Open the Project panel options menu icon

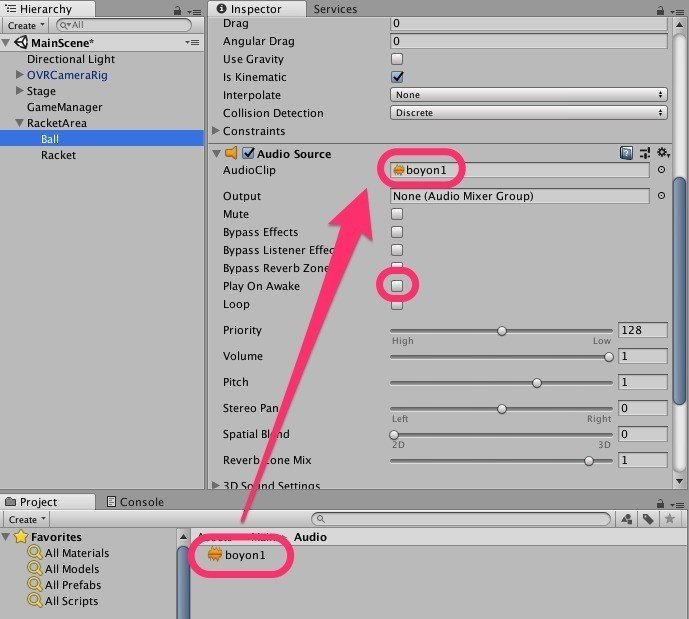[678, 505]
